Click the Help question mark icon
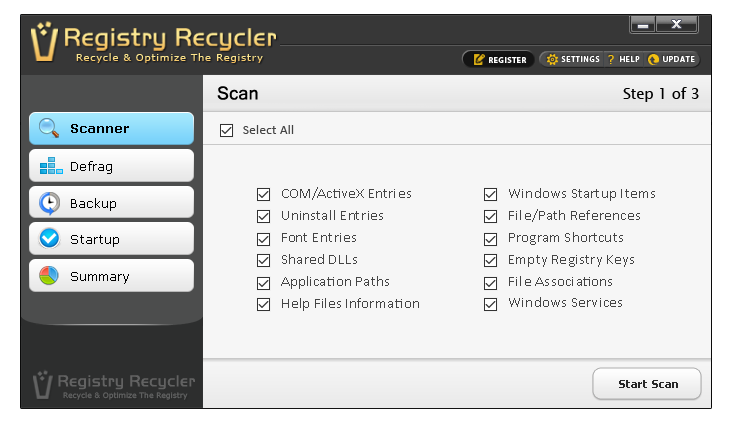The width and height of the screenshot is (749, 425). 611,59
